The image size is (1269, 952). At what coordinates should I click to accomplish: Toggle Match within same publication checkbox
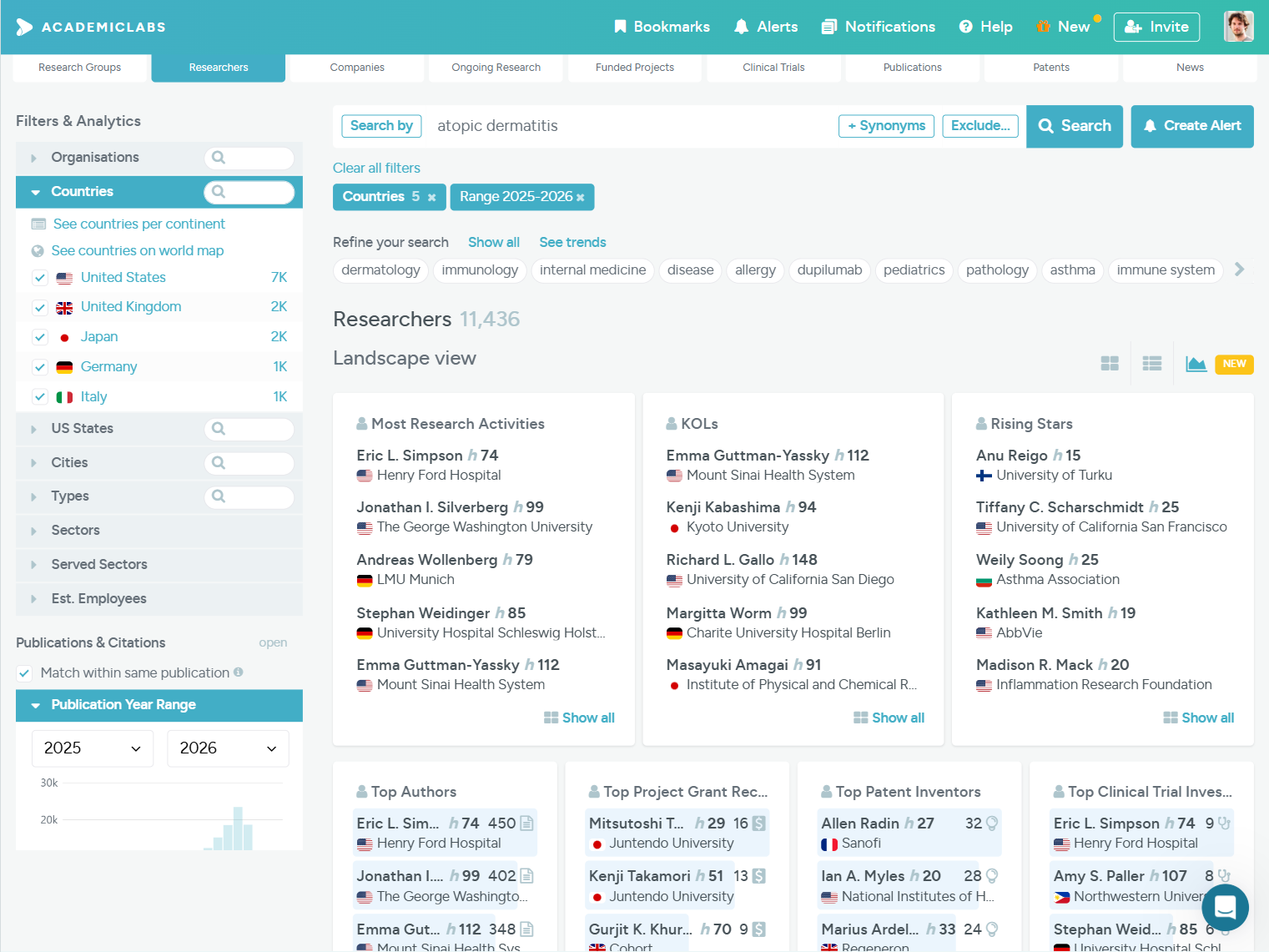pyautogui.click(x=24, y=673)
